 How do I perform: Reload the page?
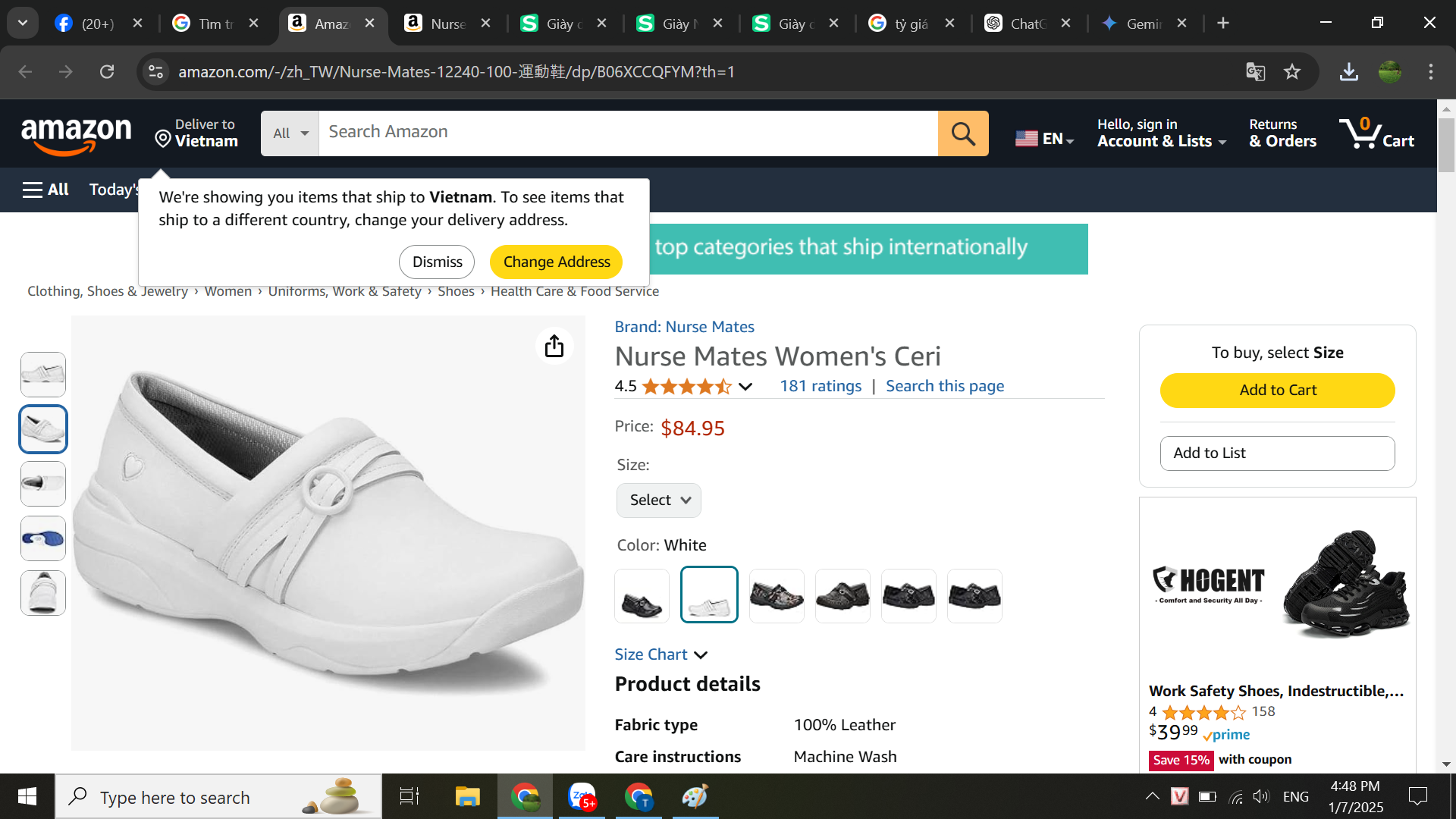point(107,72)
